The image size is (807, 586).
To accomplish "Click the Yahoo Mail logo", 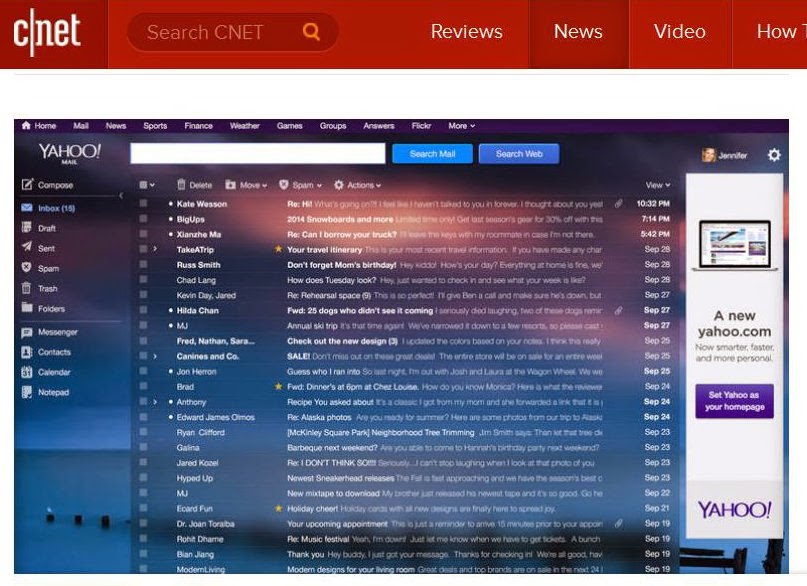I will pyautogui.click(x=69, y=153).
